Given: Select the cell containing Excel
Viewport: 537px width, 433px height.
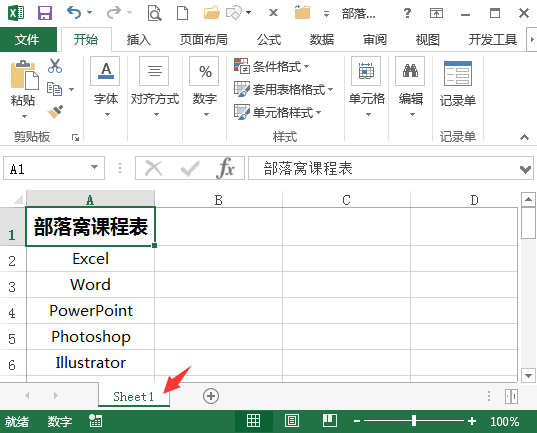Looking at the screenshot, I should coord(90,259).
